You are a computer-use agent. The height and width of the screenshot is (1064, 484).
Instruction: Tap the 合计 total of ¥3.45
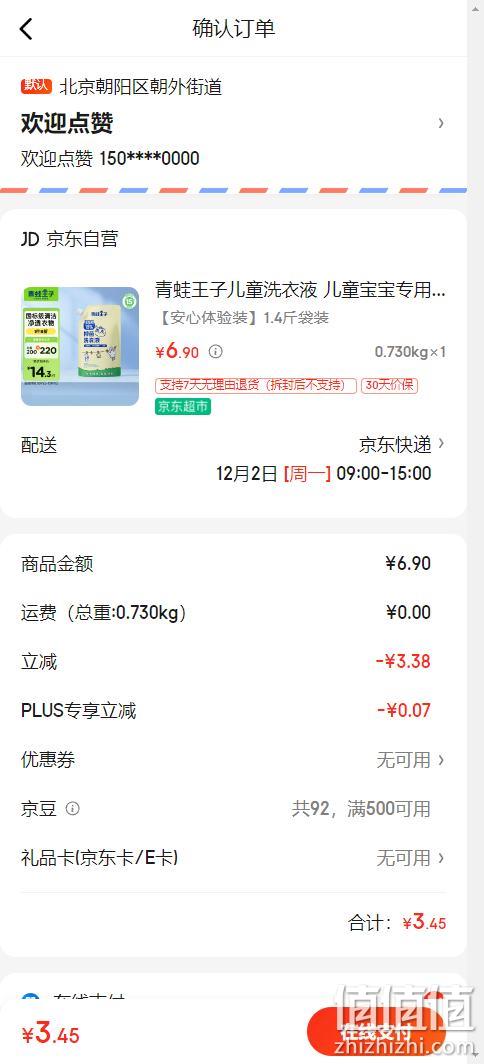click(x=397, y=922)
